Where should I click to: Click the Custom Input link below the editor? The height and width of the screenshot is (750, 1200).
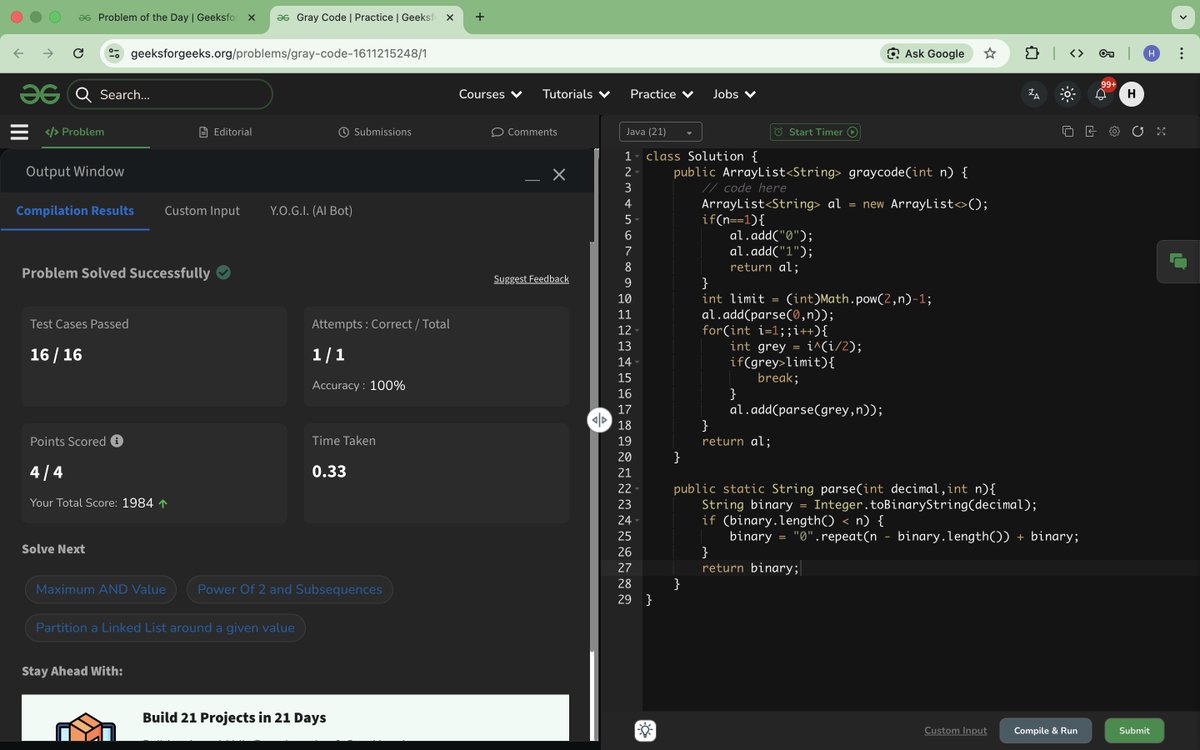pos(955,731)
